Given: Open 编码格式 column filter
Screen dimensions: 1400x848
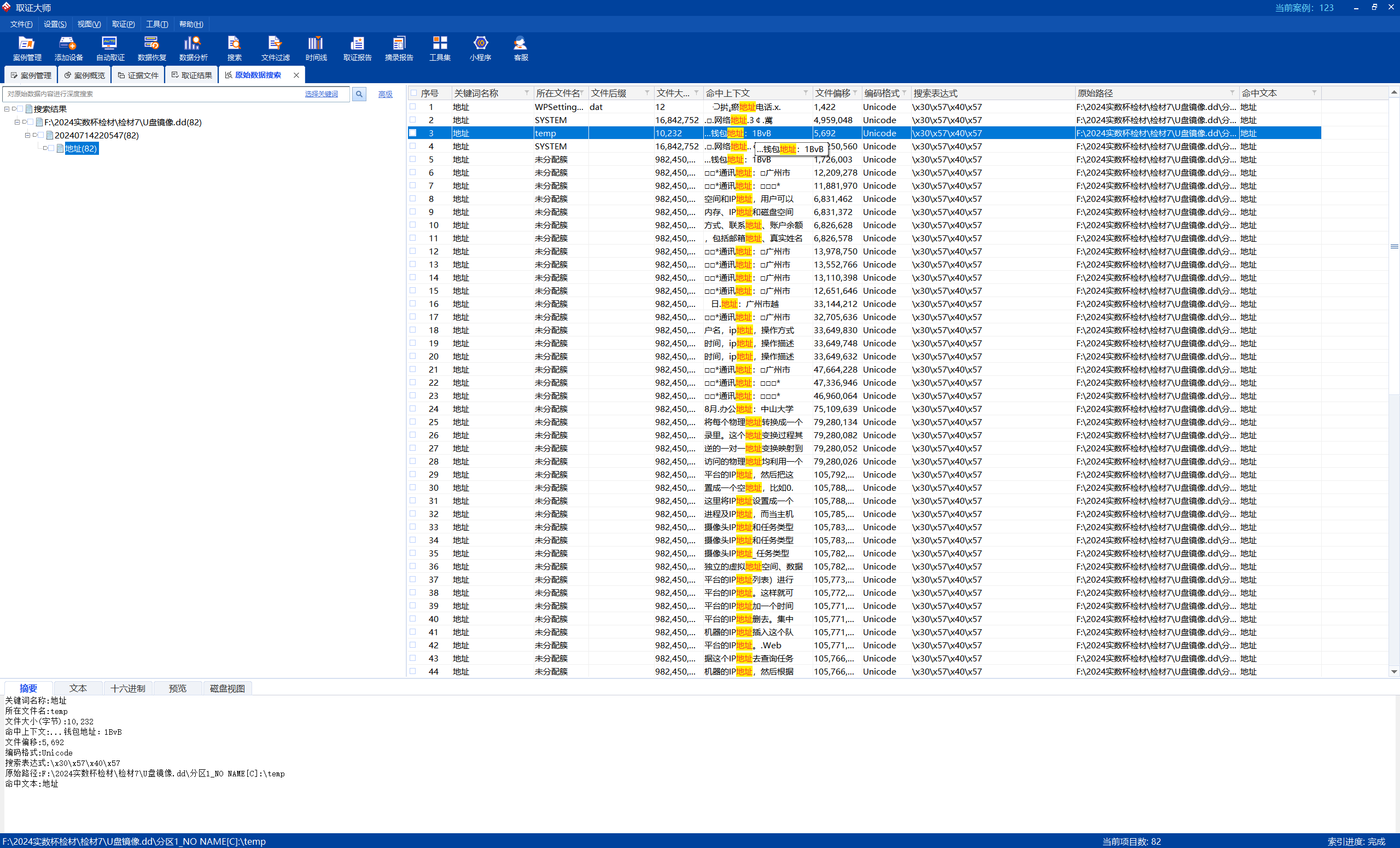Looking at the screenshot, I should point(904,92).
